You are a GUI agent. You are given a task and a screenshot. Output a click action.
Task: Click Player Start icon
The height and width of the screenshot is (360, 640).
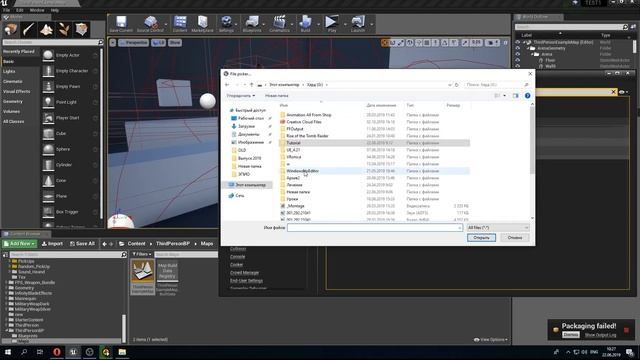pyautogui.click(x=48, y=118)
